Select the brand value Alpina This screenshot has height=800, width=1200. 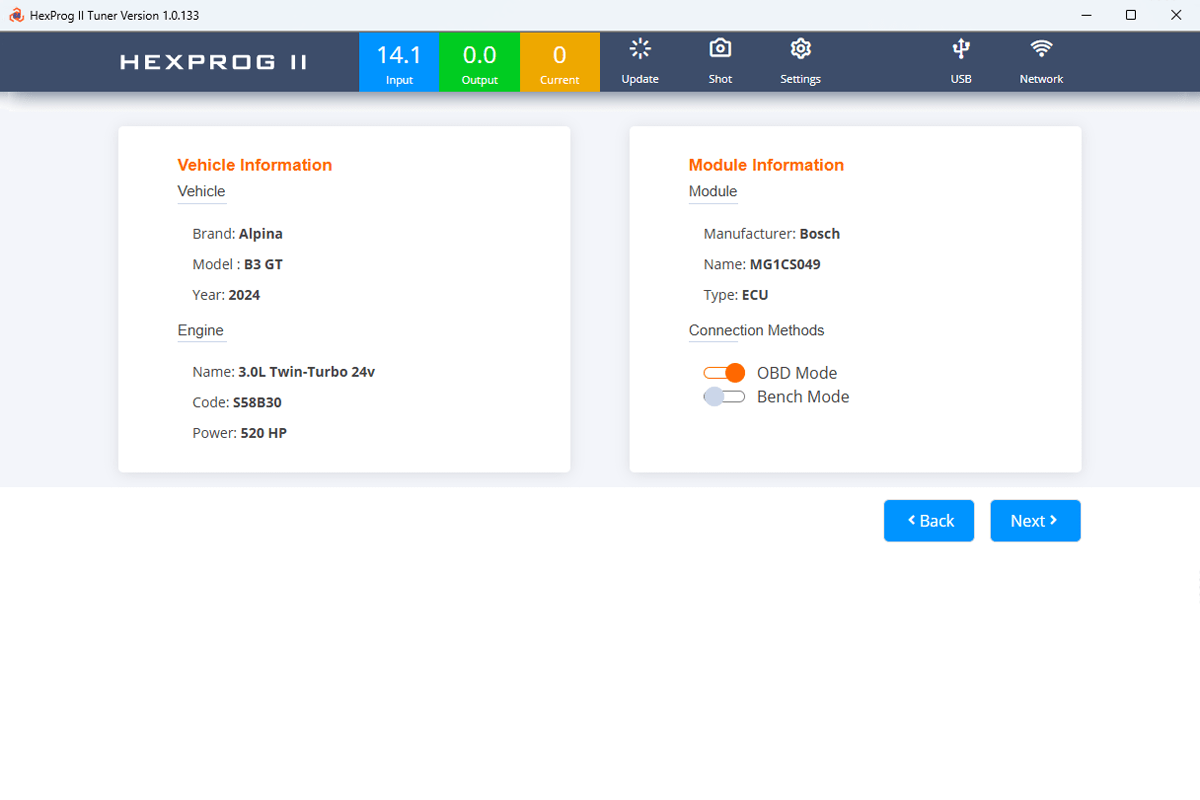click(x=261, y=234)
